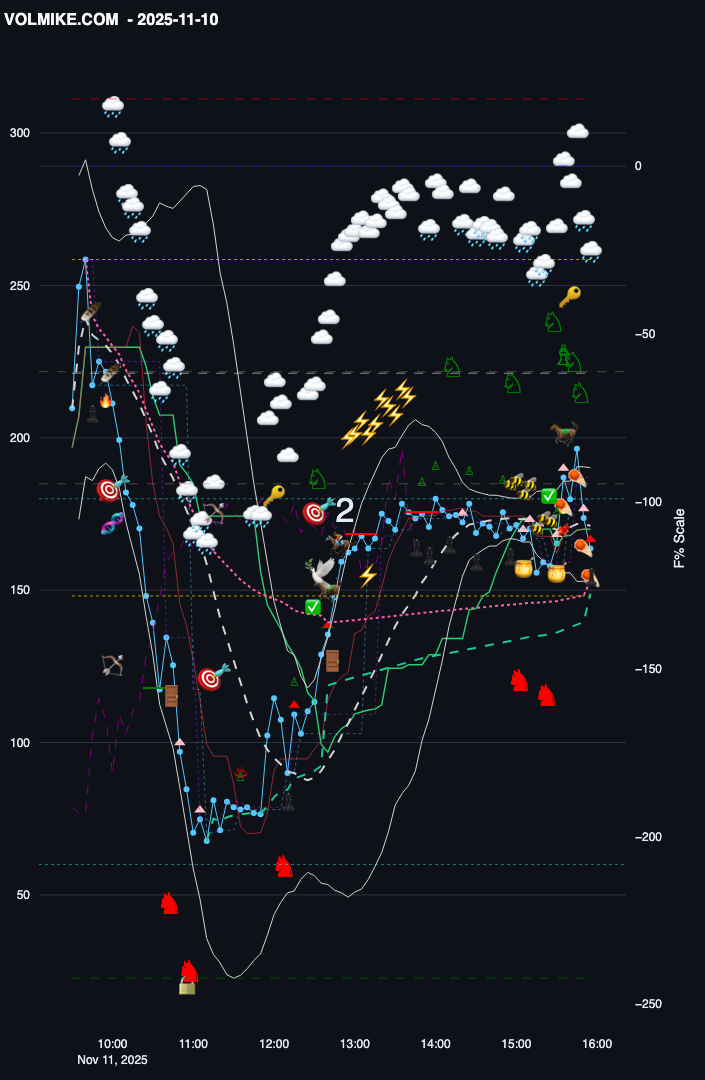The height and width of the screenshot is (1080, 705).
Task: Click the green checkmark near 12:30
Action: click(x=313, y=607)
